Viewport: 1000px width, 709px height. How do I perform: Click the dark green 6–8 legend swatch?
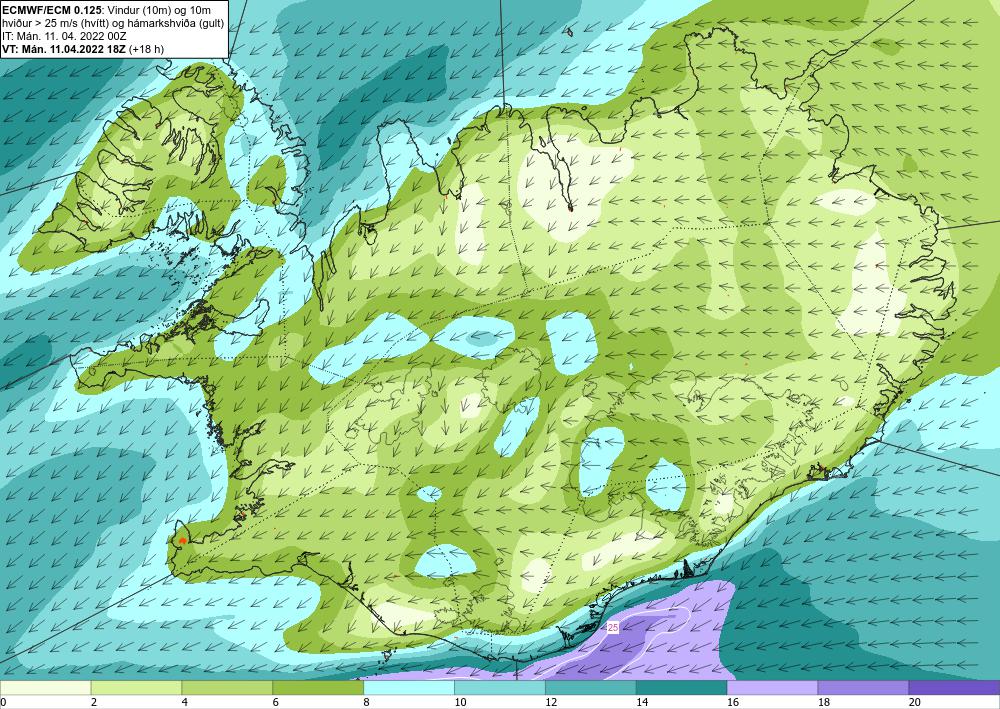(x=318, y=687)
